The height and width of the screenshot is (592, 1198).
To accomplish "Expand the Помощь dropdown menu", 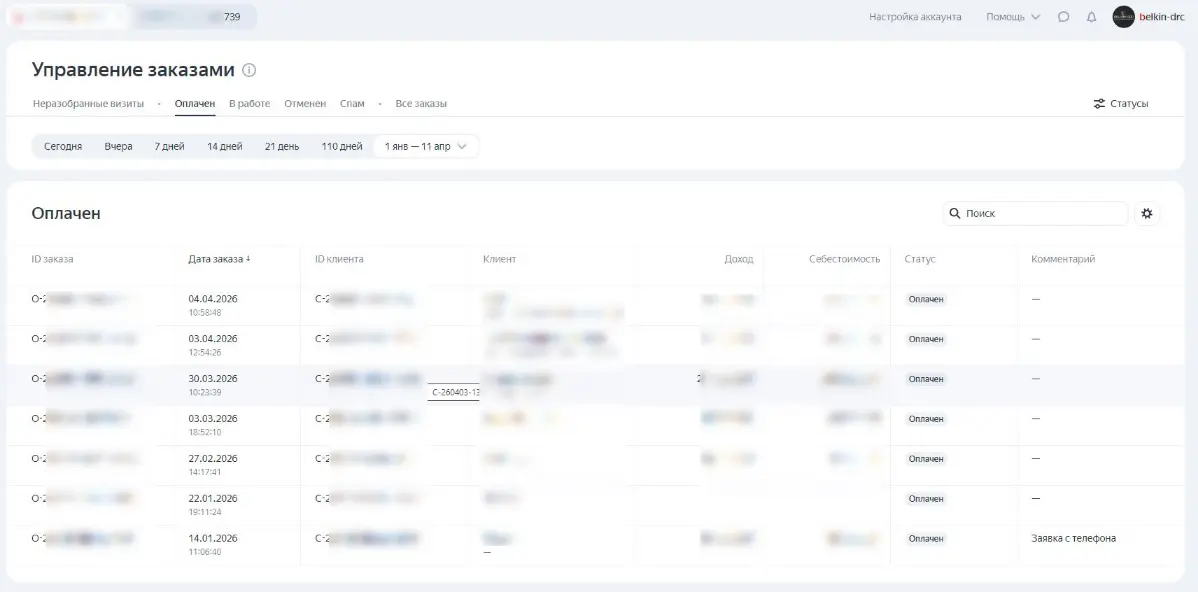I will tap(1012, 17).
